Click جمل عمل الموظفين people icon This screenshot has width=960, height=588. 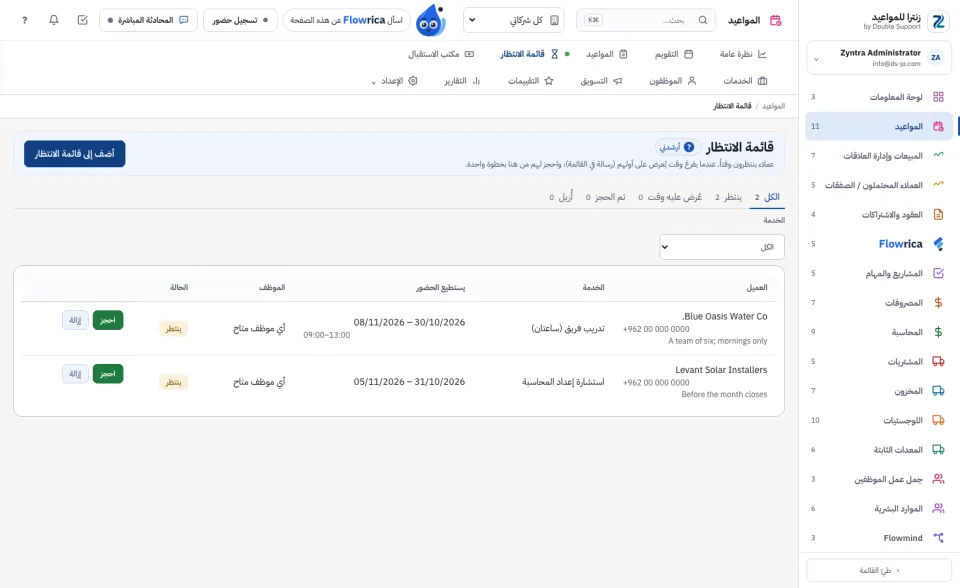tap(938, 479)
